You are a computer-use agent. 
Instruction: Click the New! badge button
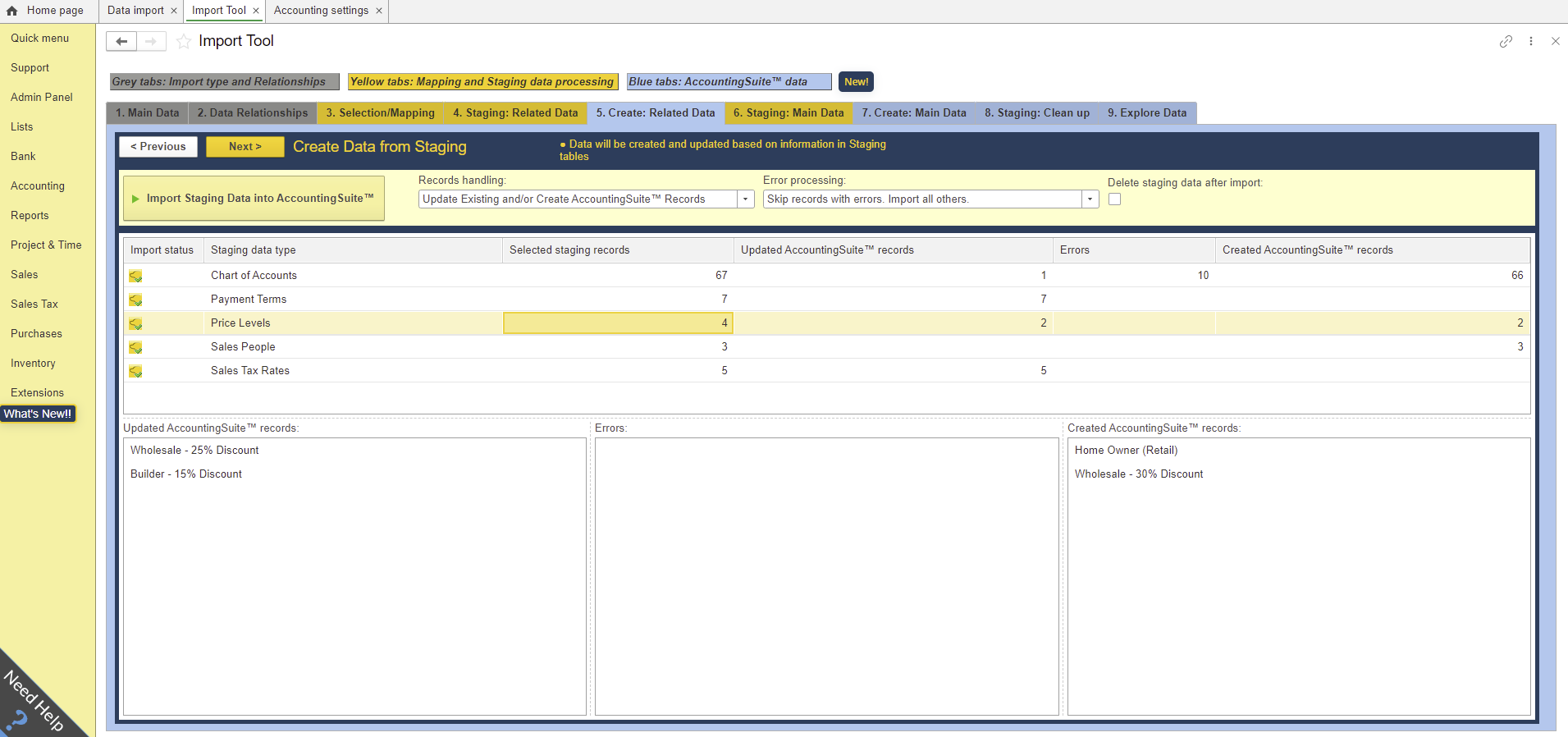coord(856,82)
